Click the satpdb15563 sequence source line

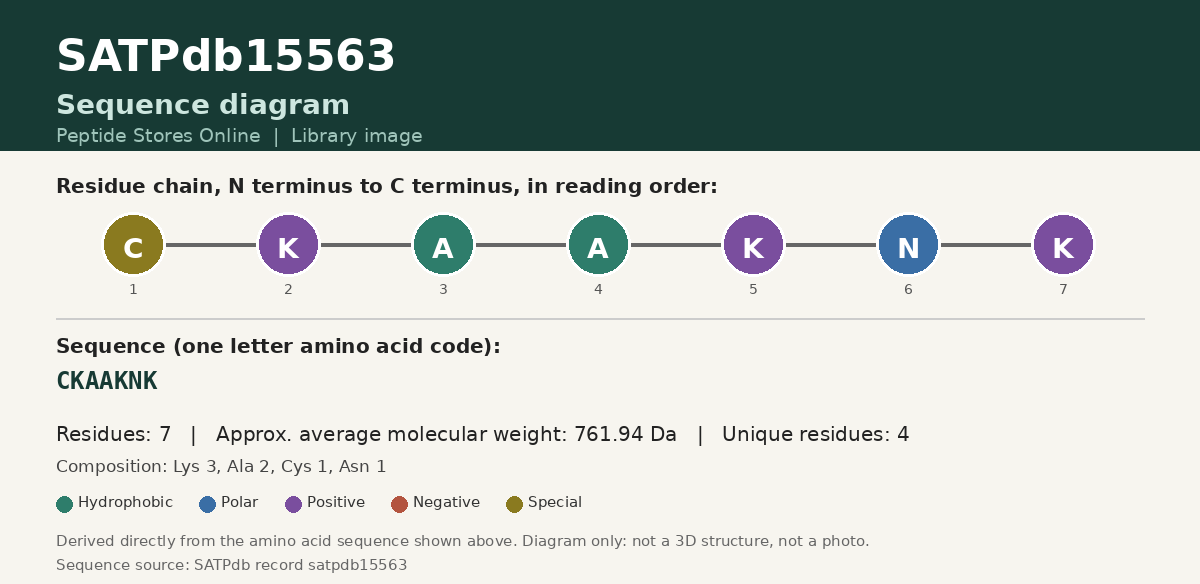tap(232, 565)
